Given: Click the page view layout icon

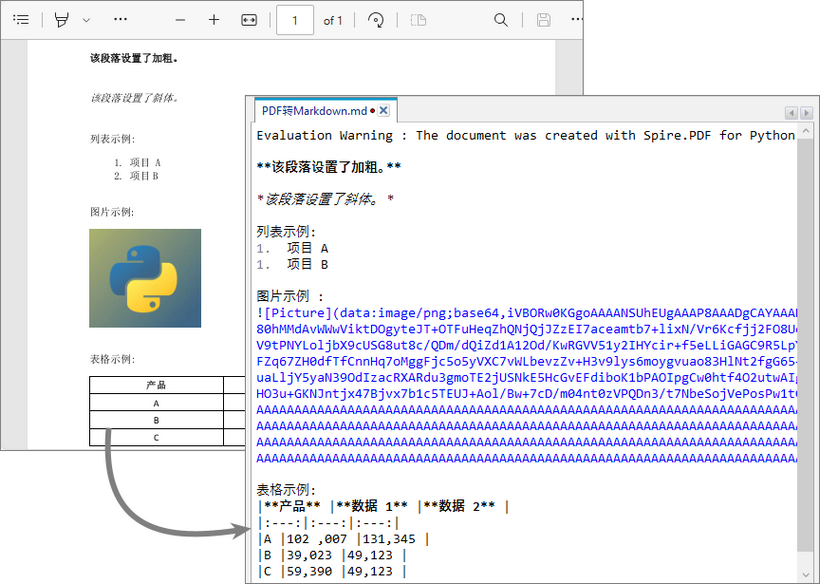Looking at the screenshot, I should point(418,20).
